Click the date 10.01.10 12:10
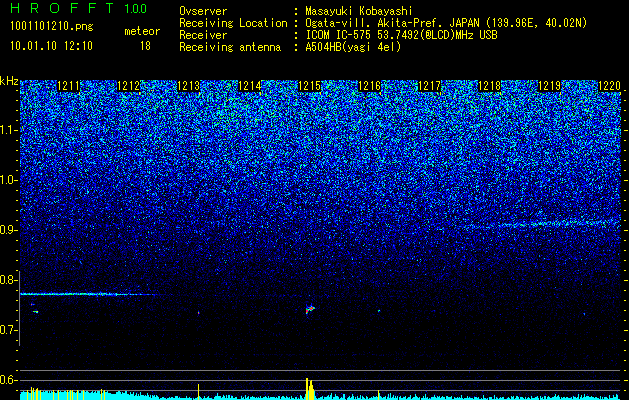Viewport: 629px width, 400px height. click(51, 46)
